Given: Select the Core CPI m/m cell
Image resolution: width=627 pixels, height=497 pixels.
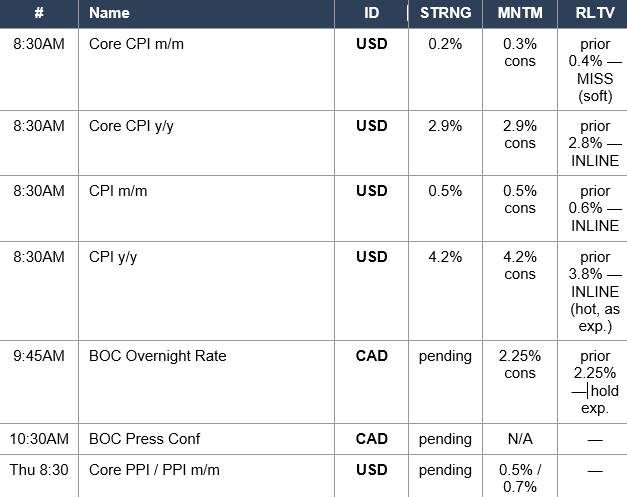Looking at the screenshot, I should [206, 70].
